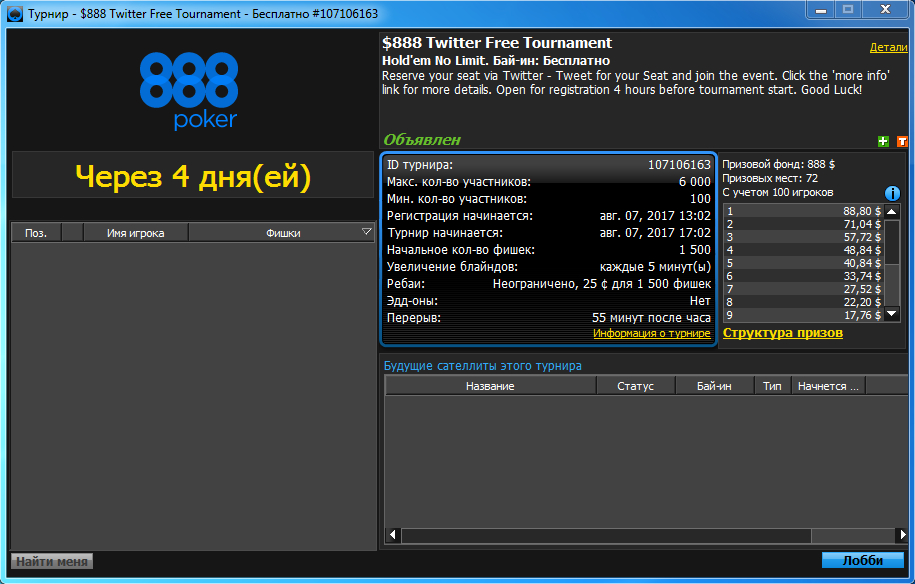The width and height of the screenshot is (915, 584).
Task: Click the Бай-ин column header
Action: point(714,386)
